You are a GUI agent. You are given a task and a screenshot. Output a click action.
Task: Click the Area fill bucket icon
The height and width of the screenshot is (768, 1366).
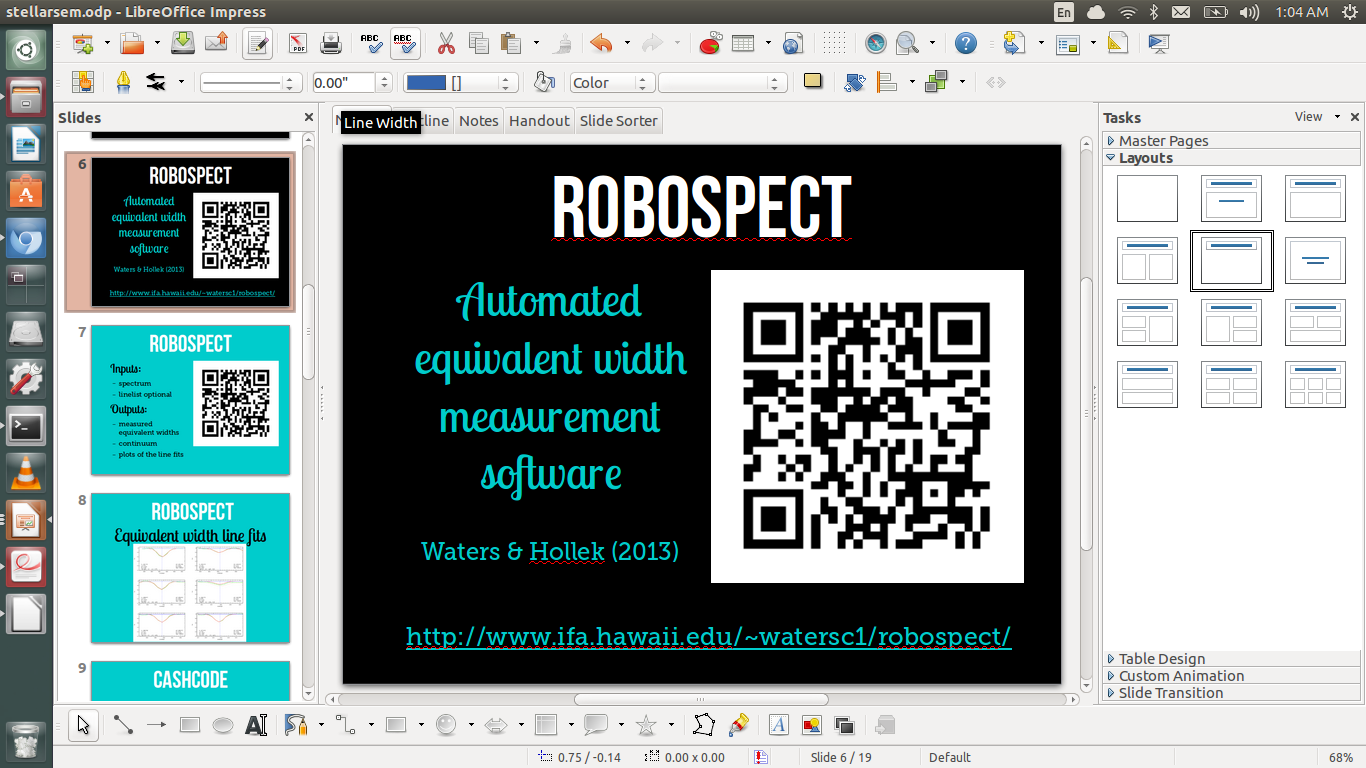coord(544,82)
